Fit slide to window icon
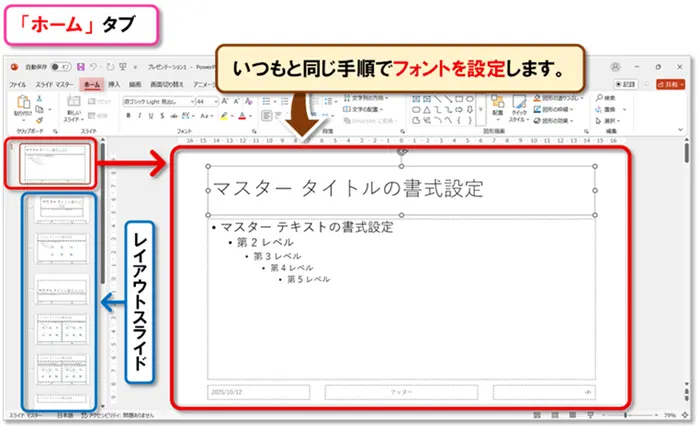This screenshot has width=700, height=429. [x=685, y=415]
